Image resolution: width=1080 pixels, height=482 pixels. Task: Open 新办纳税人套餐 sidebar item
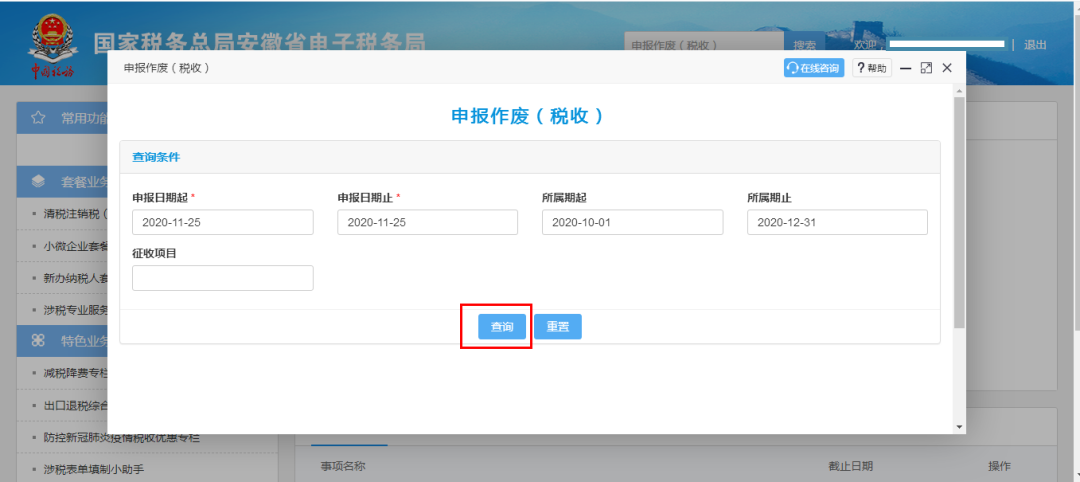76,277
